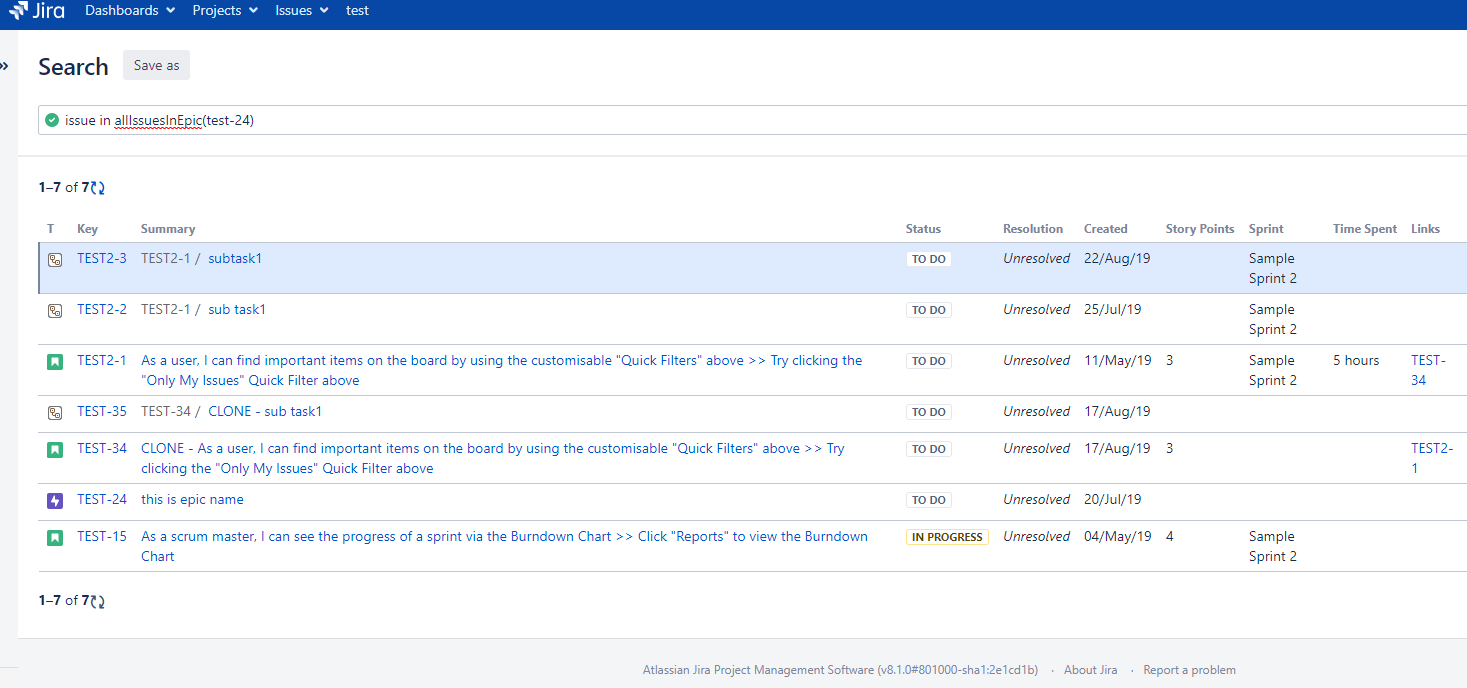Screen dimensions: 1467x688
Task: Open the About Jira footer link
Action: [1090, 670]
